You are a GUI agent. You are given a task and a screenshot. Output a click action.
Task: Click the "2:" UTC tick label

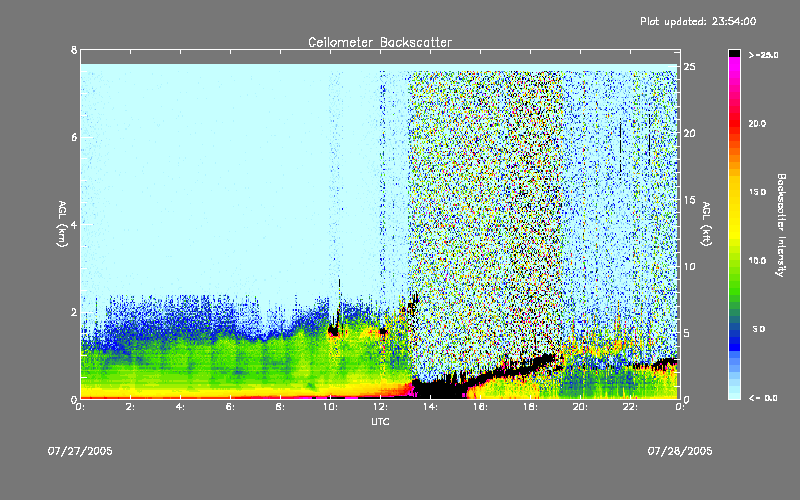point(131,407)
